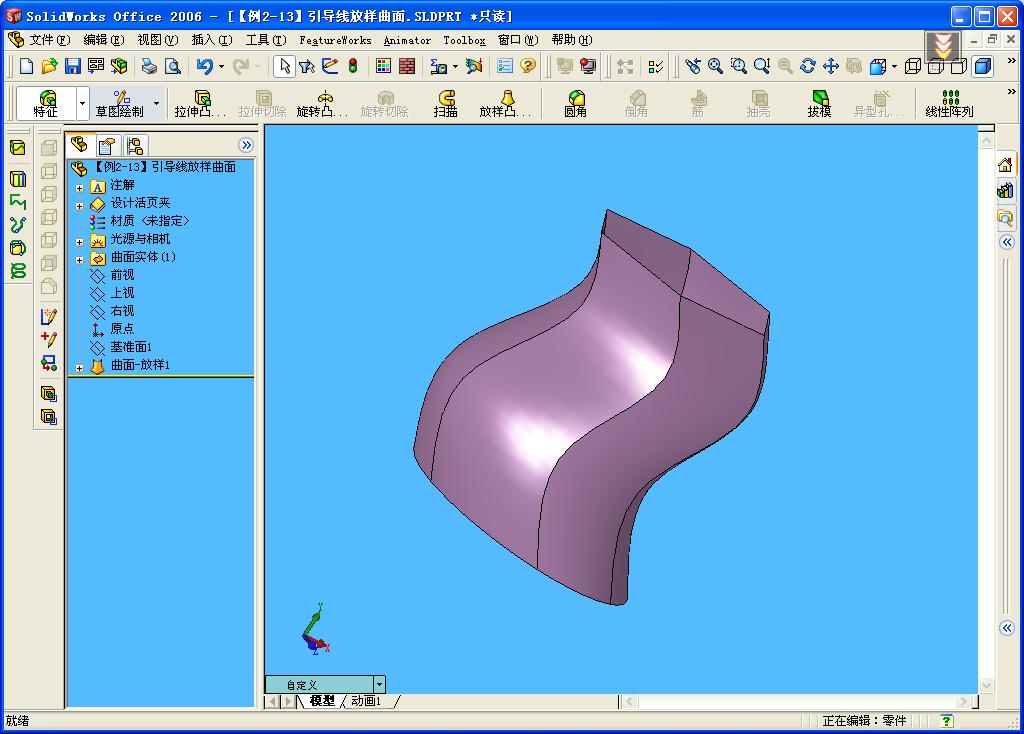Switch to the 动画1 animation tab
This screenshot has width=1024, height=734.
click(x=366, y=701)
